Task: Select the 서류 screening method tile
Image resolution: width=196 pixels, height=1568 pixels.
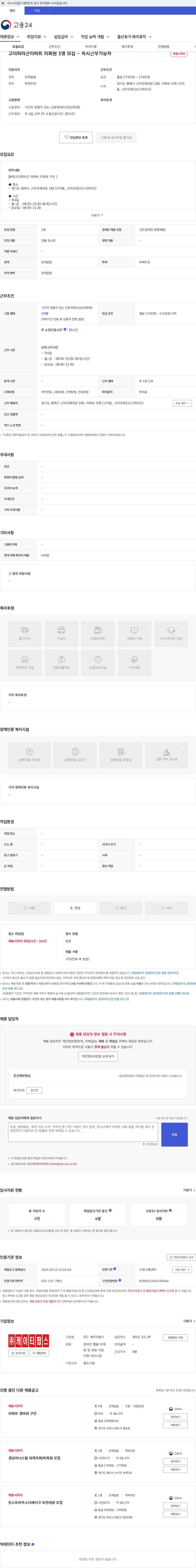Action: [29, 908]
